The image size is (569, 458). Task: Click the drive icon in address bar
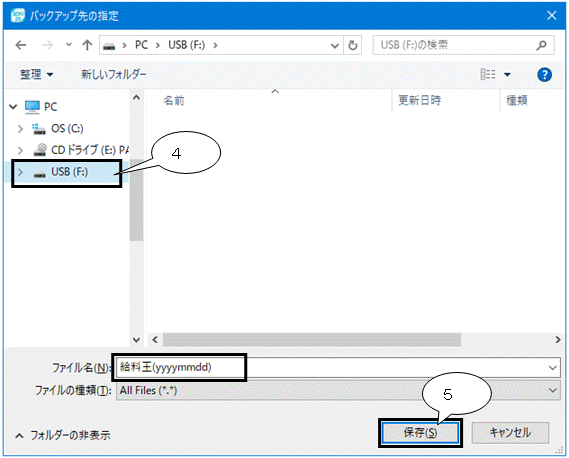click(x=109, y=46)
